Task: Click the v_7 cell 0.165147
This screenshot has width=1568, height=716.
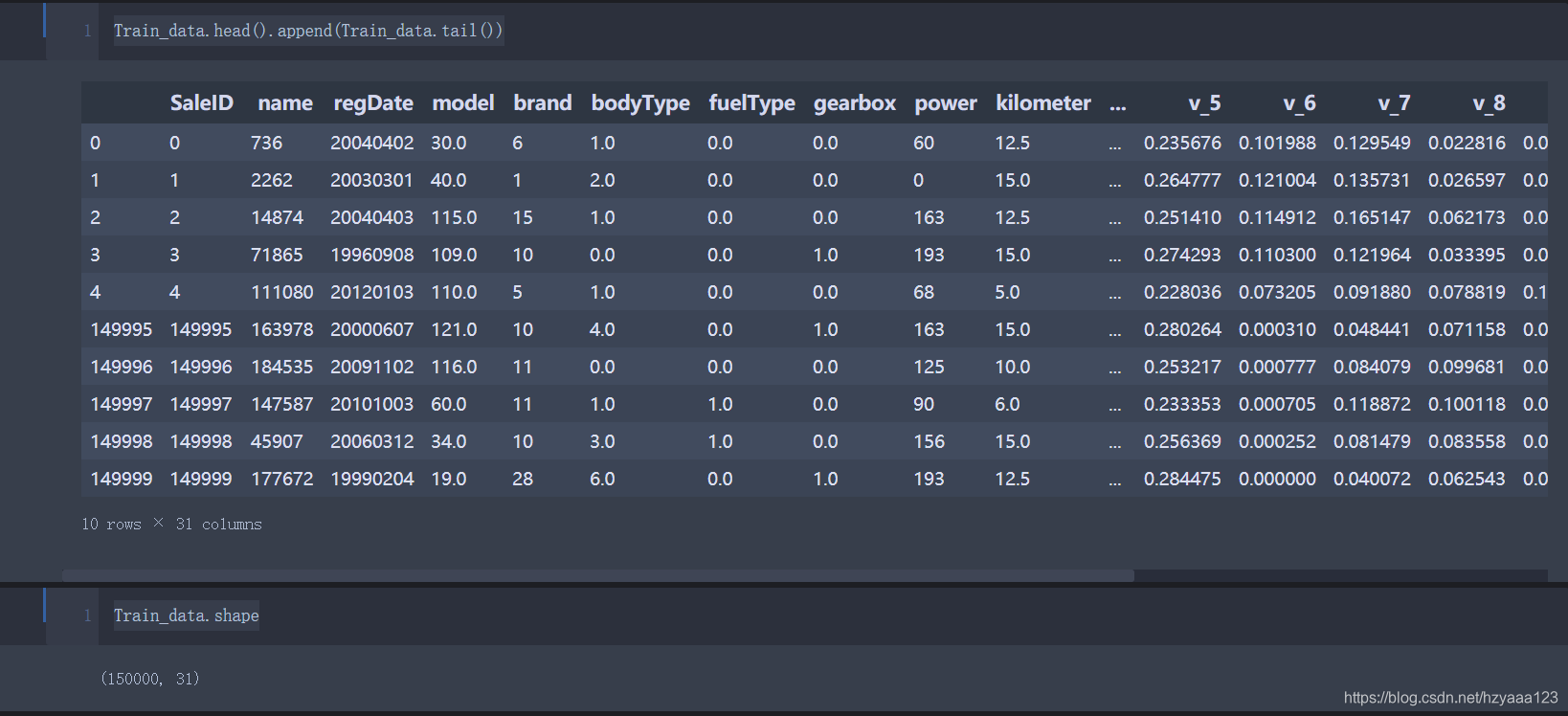Action: point(1372,217)
